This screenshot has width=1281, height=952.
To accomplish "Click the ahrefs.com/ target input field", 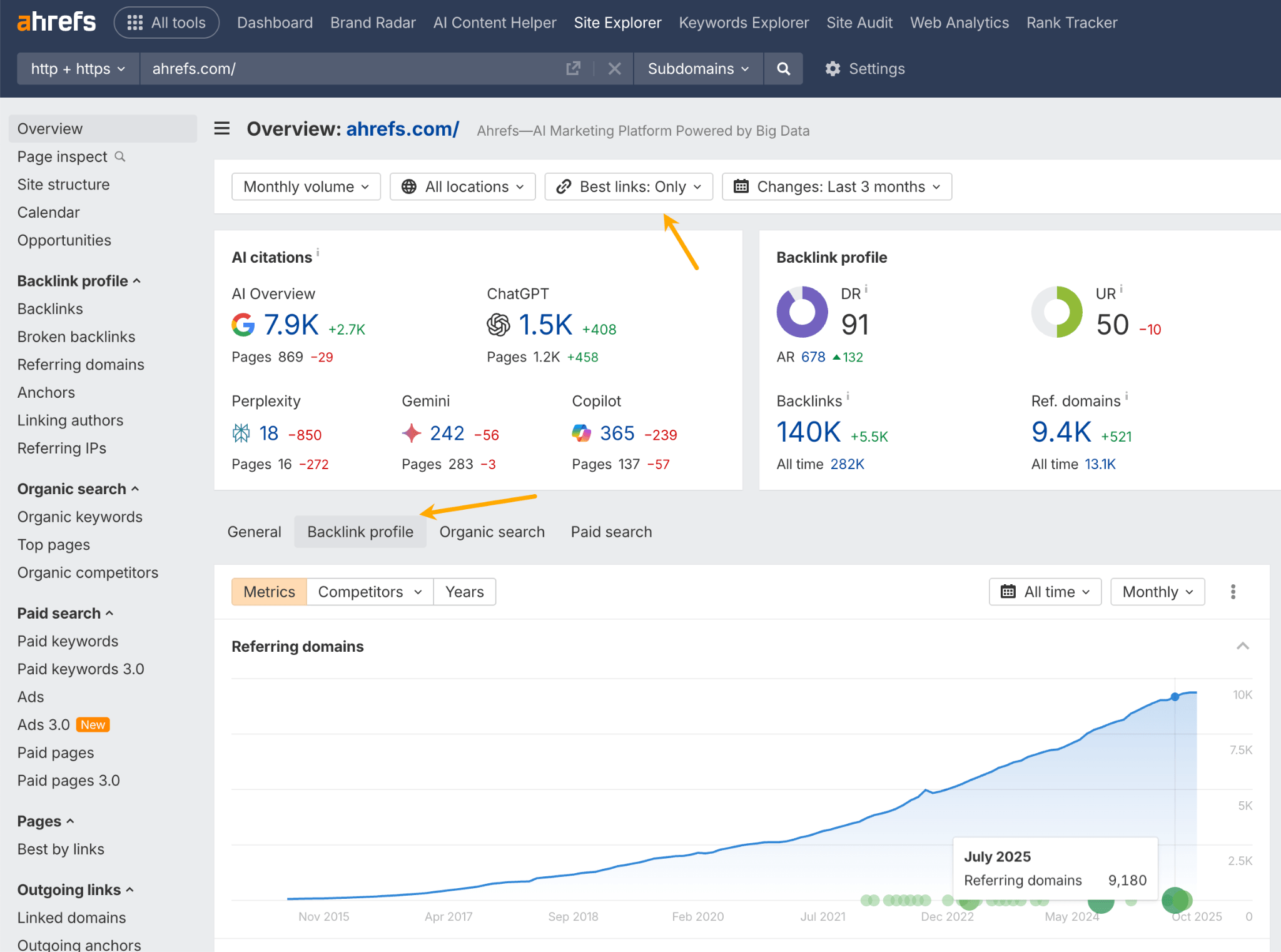I will coord(344,69).
